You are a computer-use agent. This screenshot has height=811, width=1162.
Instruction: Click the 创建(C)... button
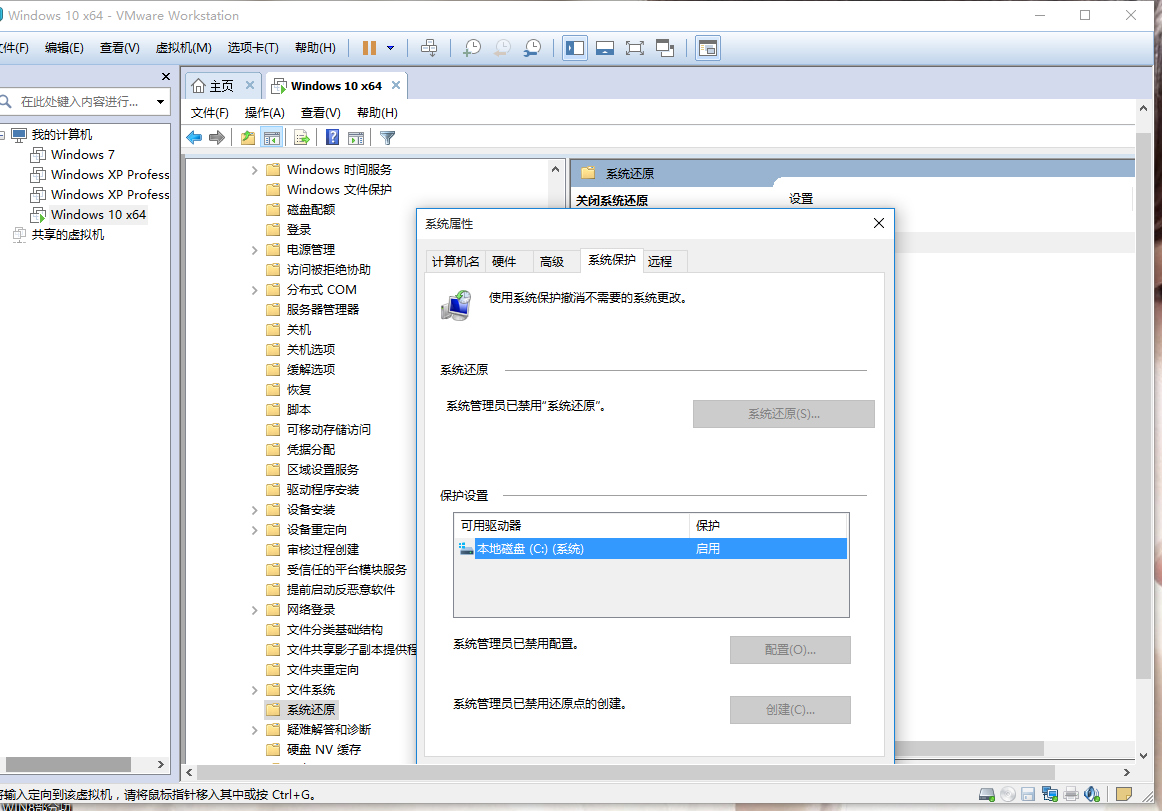point(790,710)
